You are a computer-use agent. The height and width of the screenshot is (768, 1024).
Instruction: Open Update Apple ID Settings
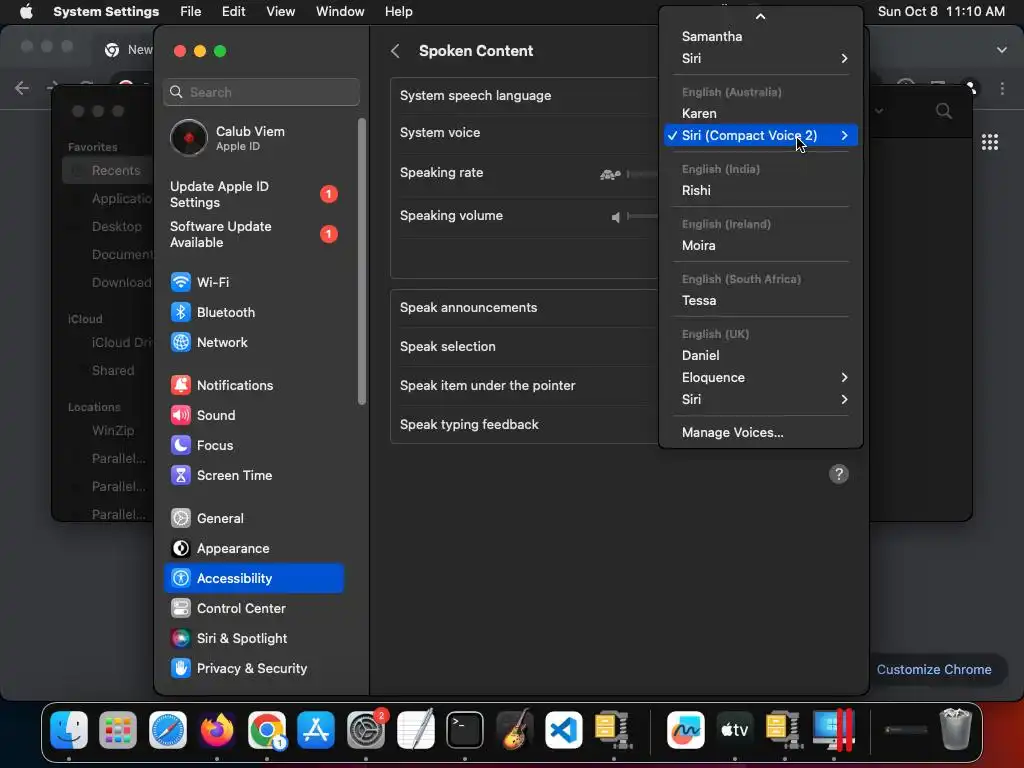(253, 195)
